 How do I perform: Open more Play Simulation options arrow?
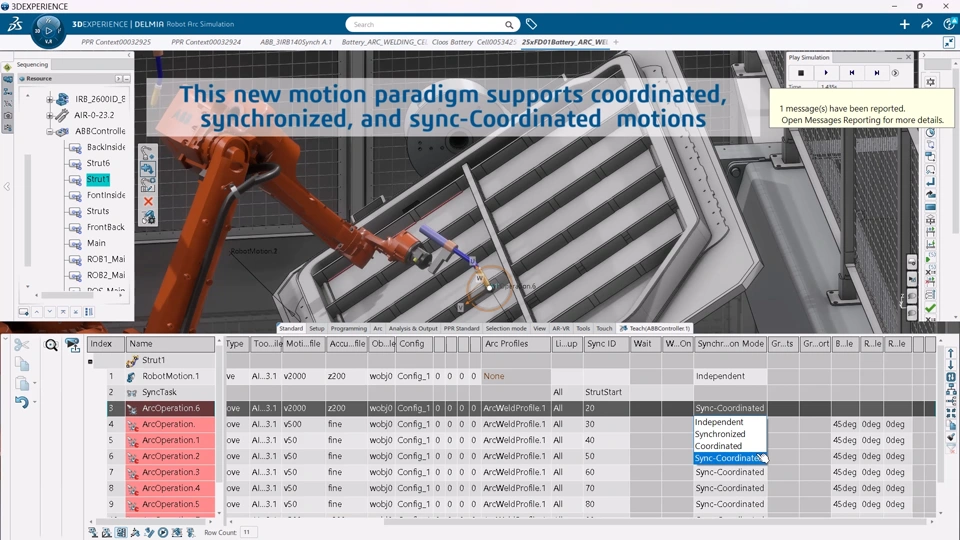click(x=895, y=73)
